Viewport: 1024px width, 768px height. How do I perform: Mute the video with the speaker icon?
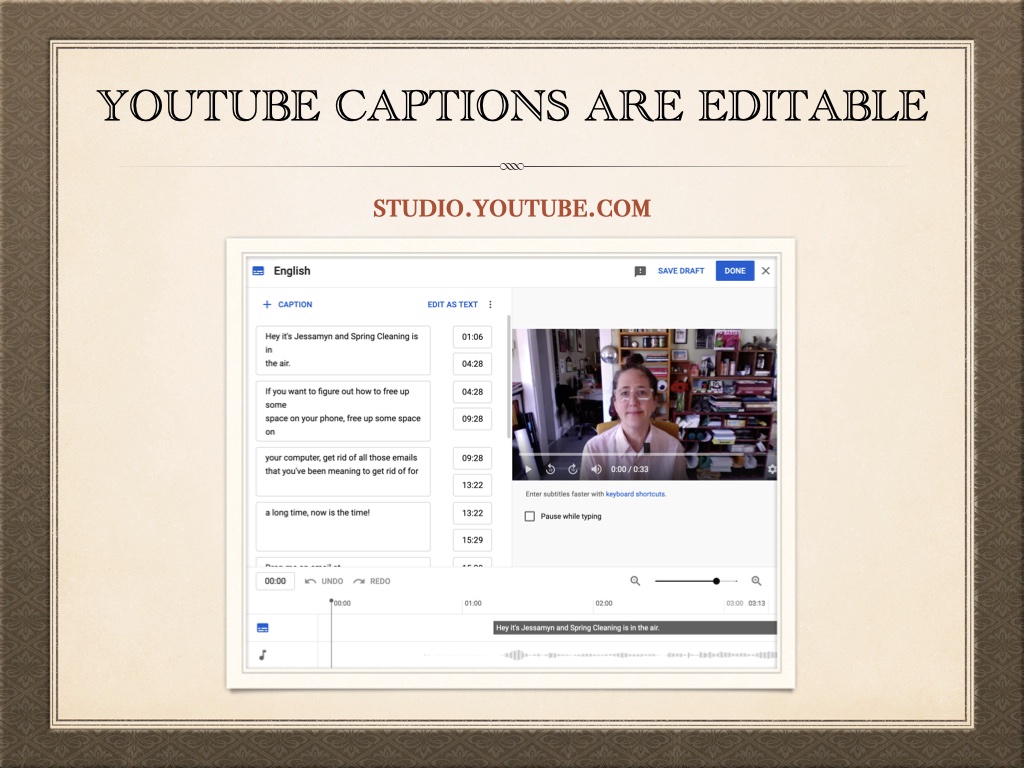point(596,469)
